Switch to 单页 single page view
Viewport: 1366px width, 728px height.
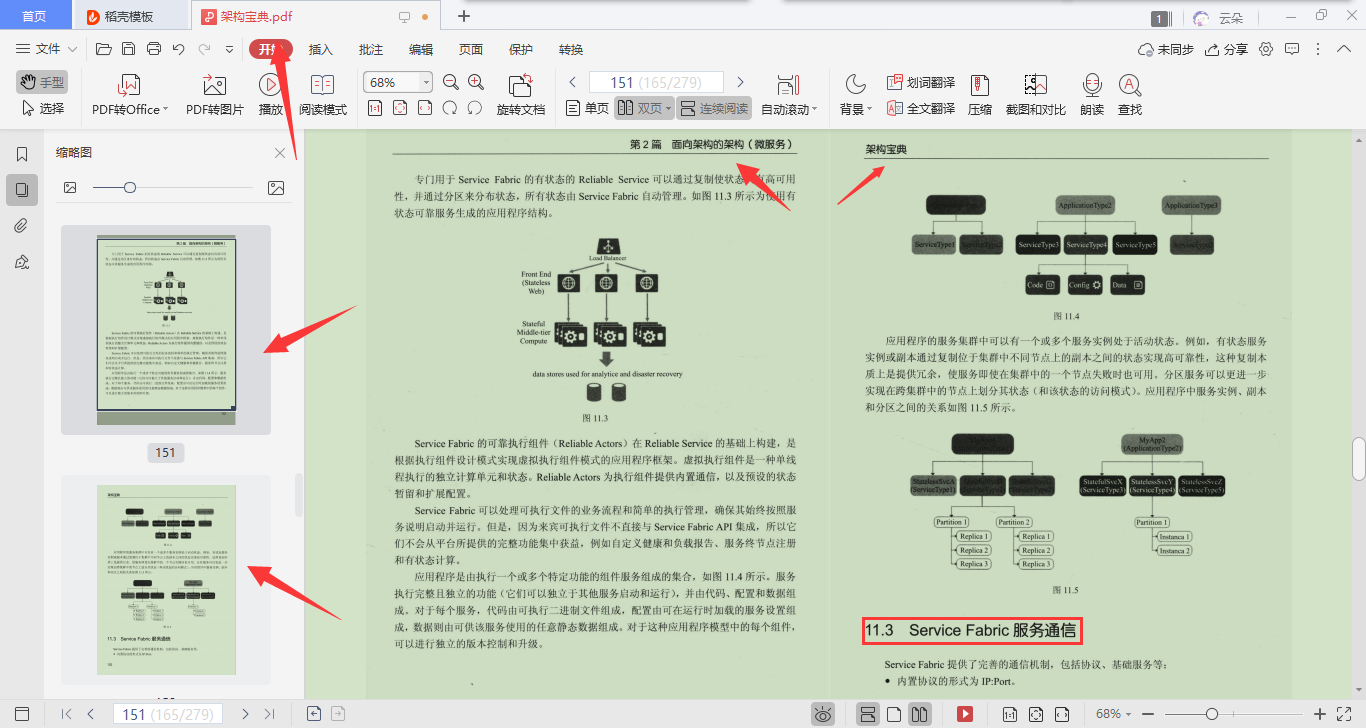[587, 108]
